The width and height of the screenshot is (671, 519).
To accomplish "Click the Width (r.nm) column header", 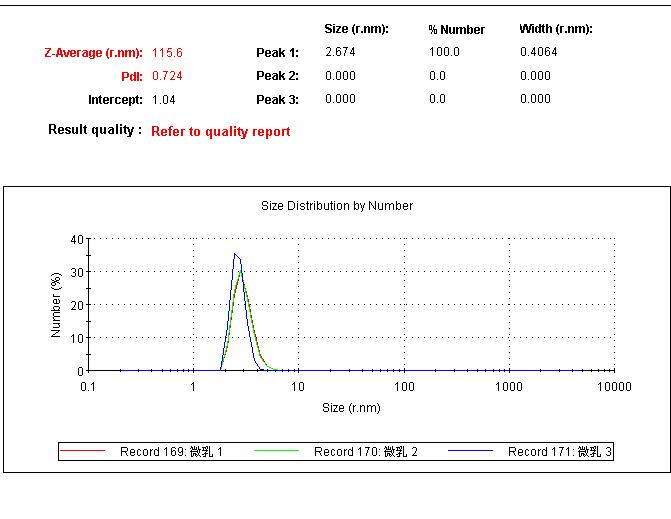I will click(x=556, y=29).
